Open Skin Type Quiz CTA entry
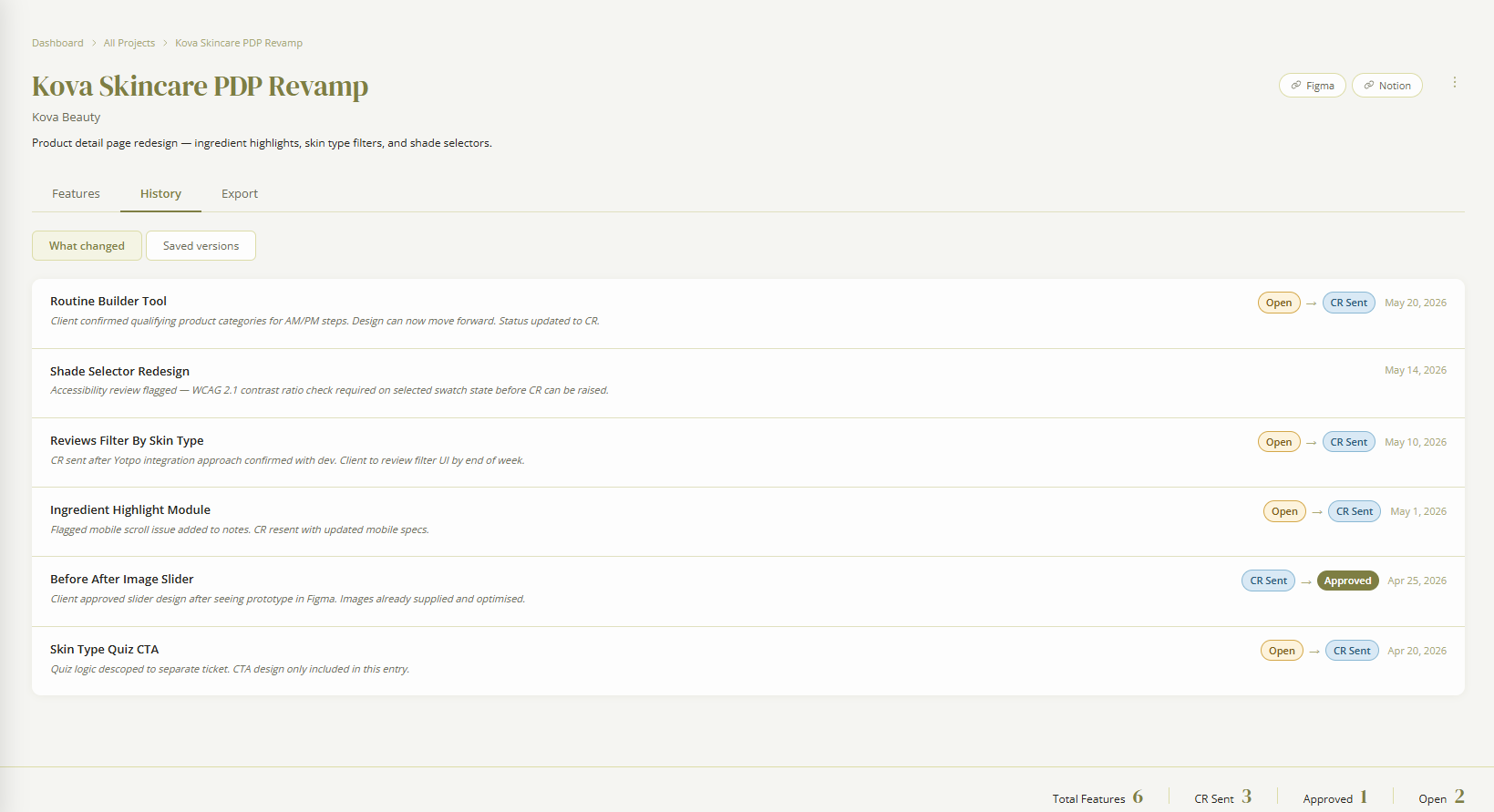Image resolution: width=1494 pixels, height=812 pixels. coord(747,661)
